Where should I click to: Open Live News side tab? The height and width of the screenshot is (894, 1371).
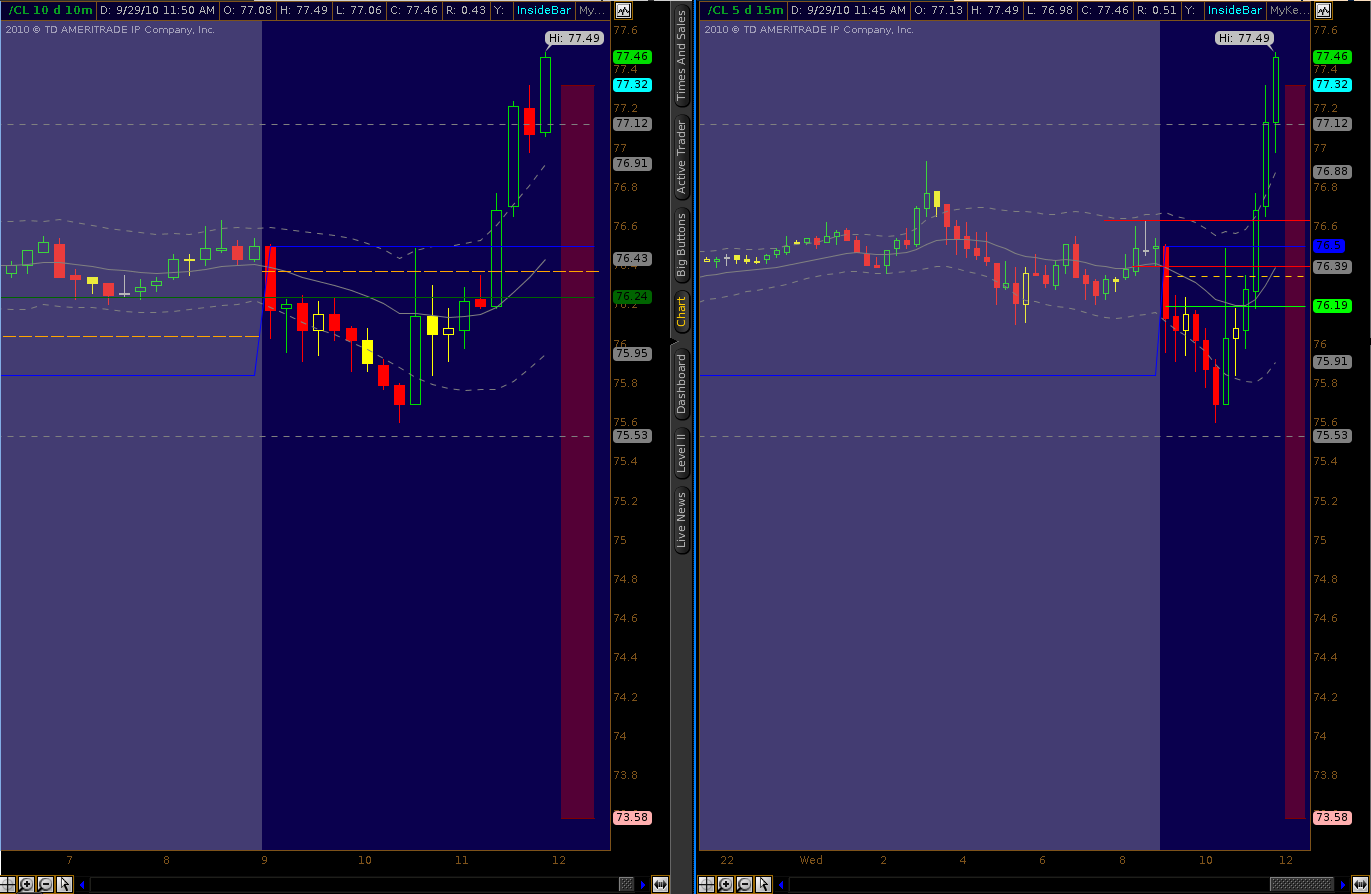682,520
